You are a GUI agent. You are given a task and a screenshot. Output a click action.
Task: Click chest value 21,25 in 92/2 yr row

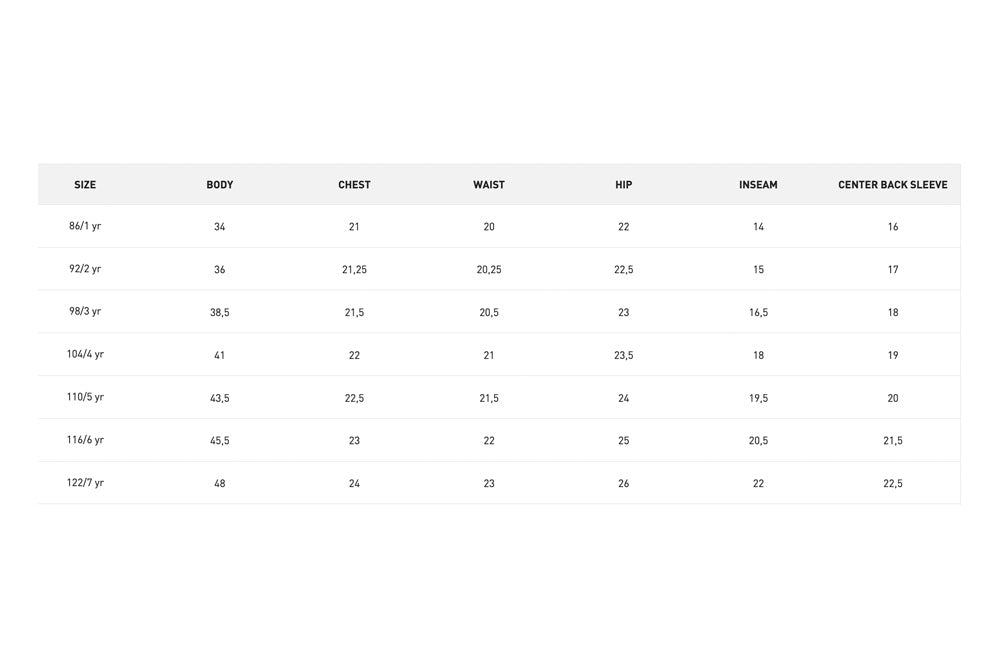point(354,270)
